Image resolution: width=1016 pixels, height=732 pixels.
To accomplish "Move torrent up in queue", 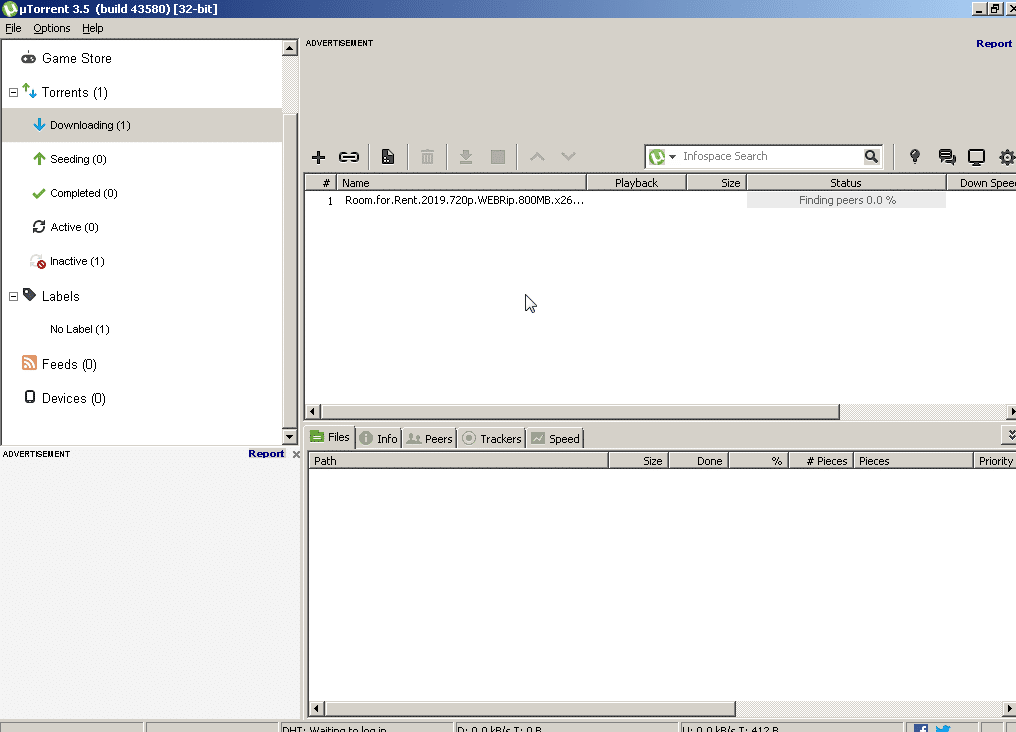I will (537, 156).
